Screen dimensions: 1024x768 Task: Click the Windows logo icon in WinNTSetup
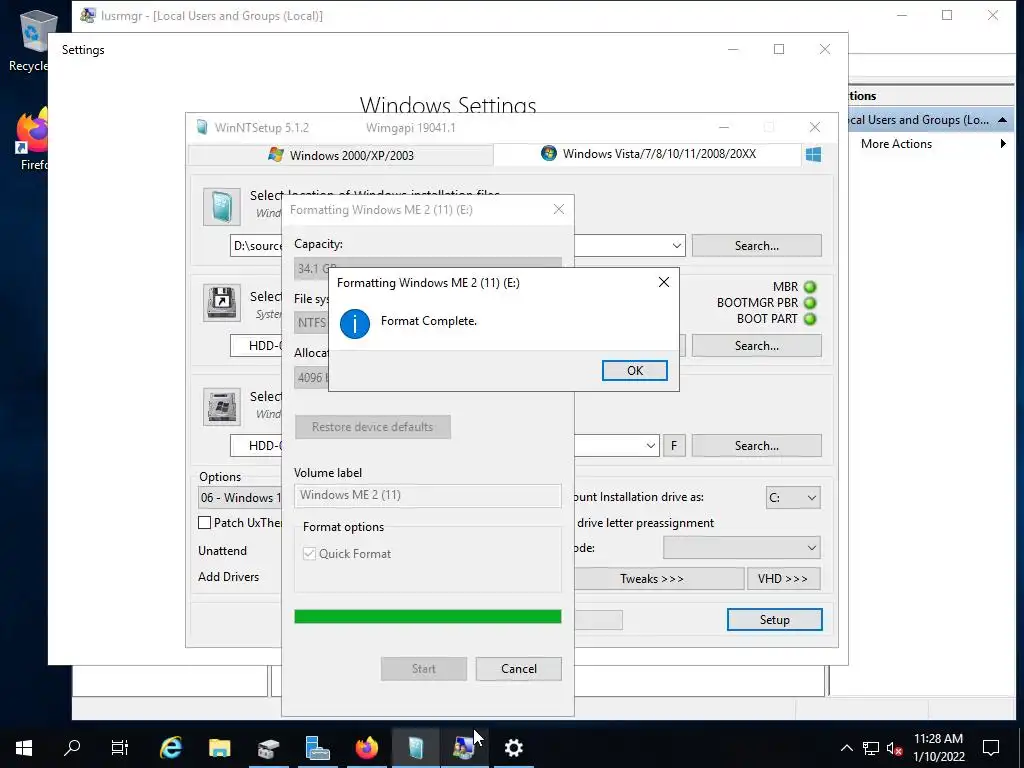coord(813,155)
